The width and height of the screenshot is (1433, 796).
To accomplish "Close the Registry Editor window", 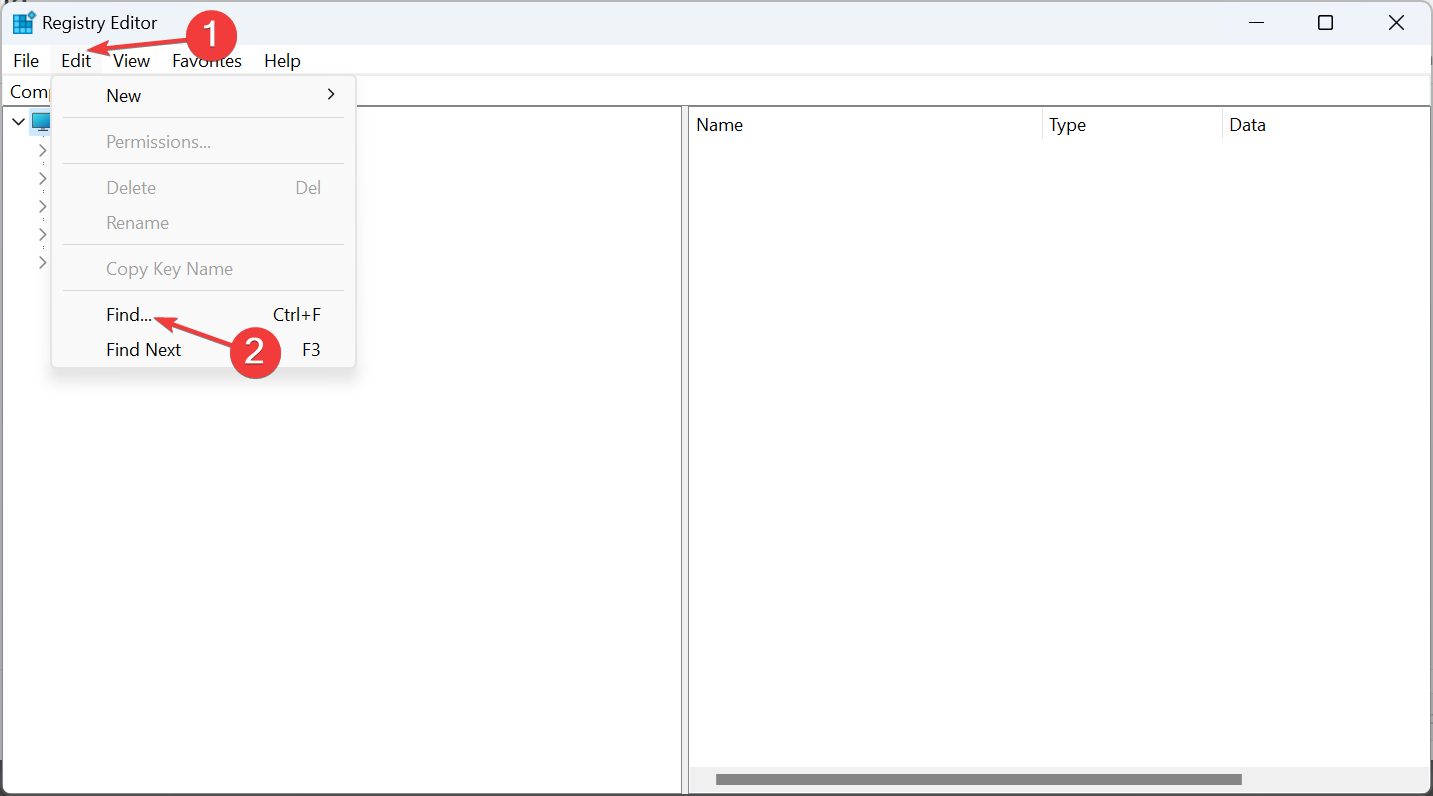I will tap(1396, 23).
